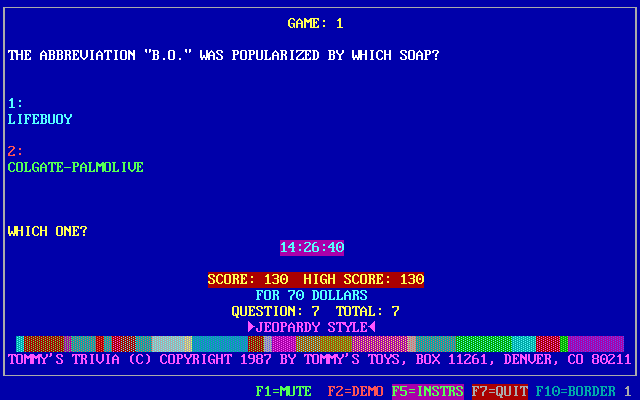
Task: Toggle the border with F10=BORDER
Action: [x=576, y=391]
